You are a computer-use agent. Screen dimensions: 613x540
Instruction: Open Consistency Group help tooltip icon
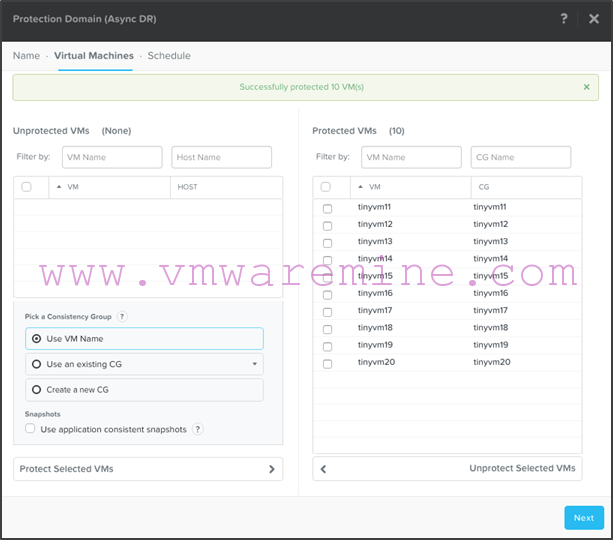[x=122, y=316]
